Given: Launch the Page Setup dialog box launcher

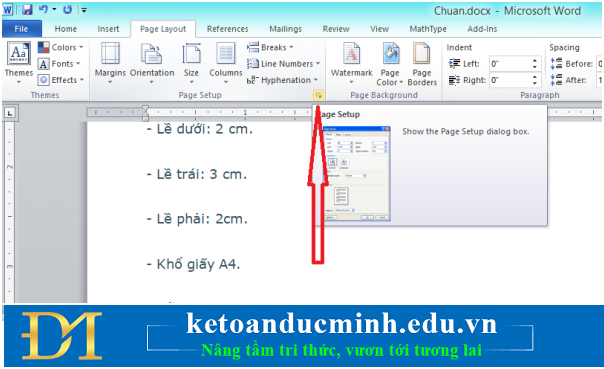Looking at the screenshot, I should coord(319,95).
